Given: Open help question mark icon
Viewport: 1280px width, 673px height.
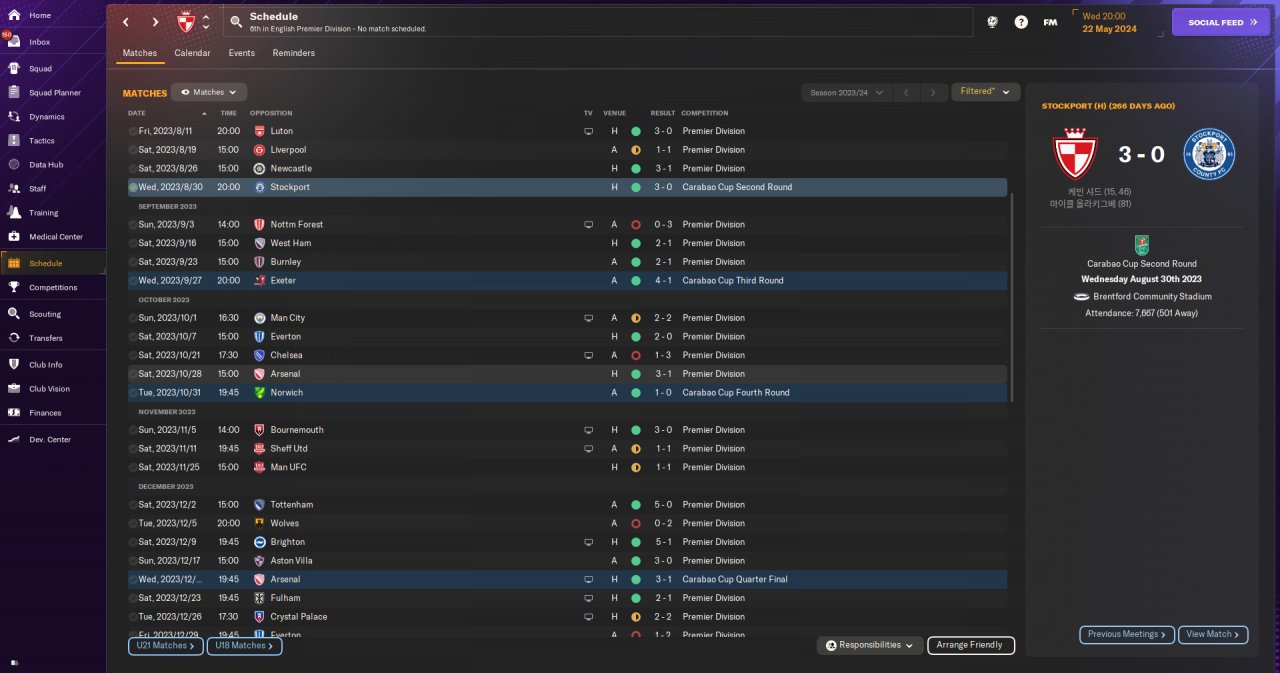Looking at the screenshot, I should pyautogui.click(x=1021, y=22).
